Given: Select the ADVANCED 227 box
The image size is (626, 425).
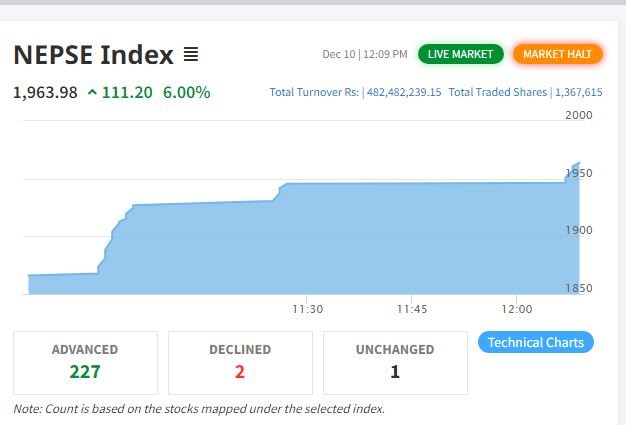Looking at the screenshot, I should (85, 363).
